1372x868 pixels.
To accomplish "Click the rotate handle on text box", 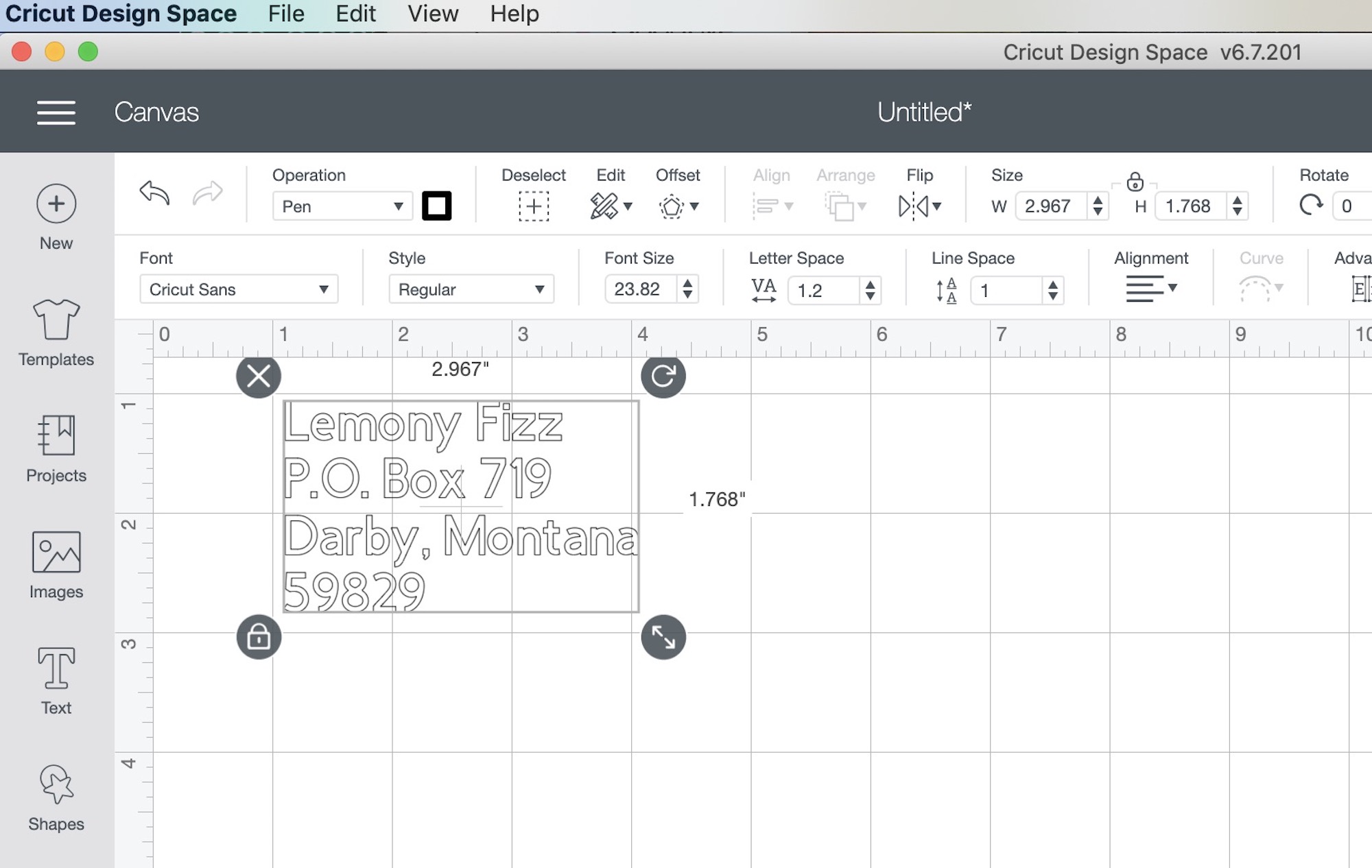I will (x=663, y=376).
